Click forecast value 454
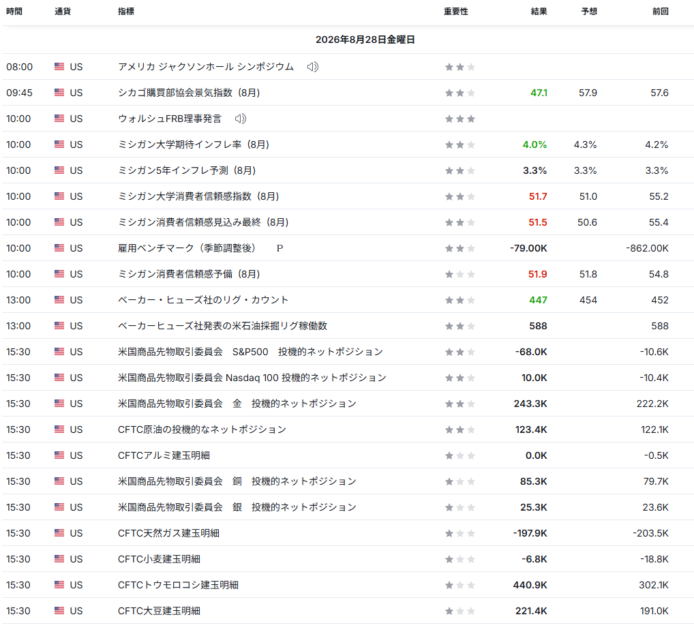694x632 pixels. coord(588,300)
